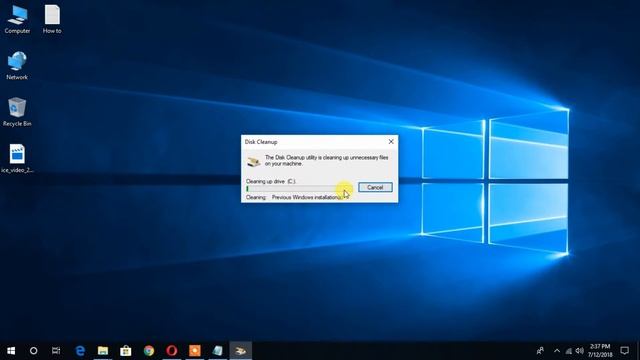Open the Action Center notifications
This screenshot has width=640, height=360.
tap(624, 351)
